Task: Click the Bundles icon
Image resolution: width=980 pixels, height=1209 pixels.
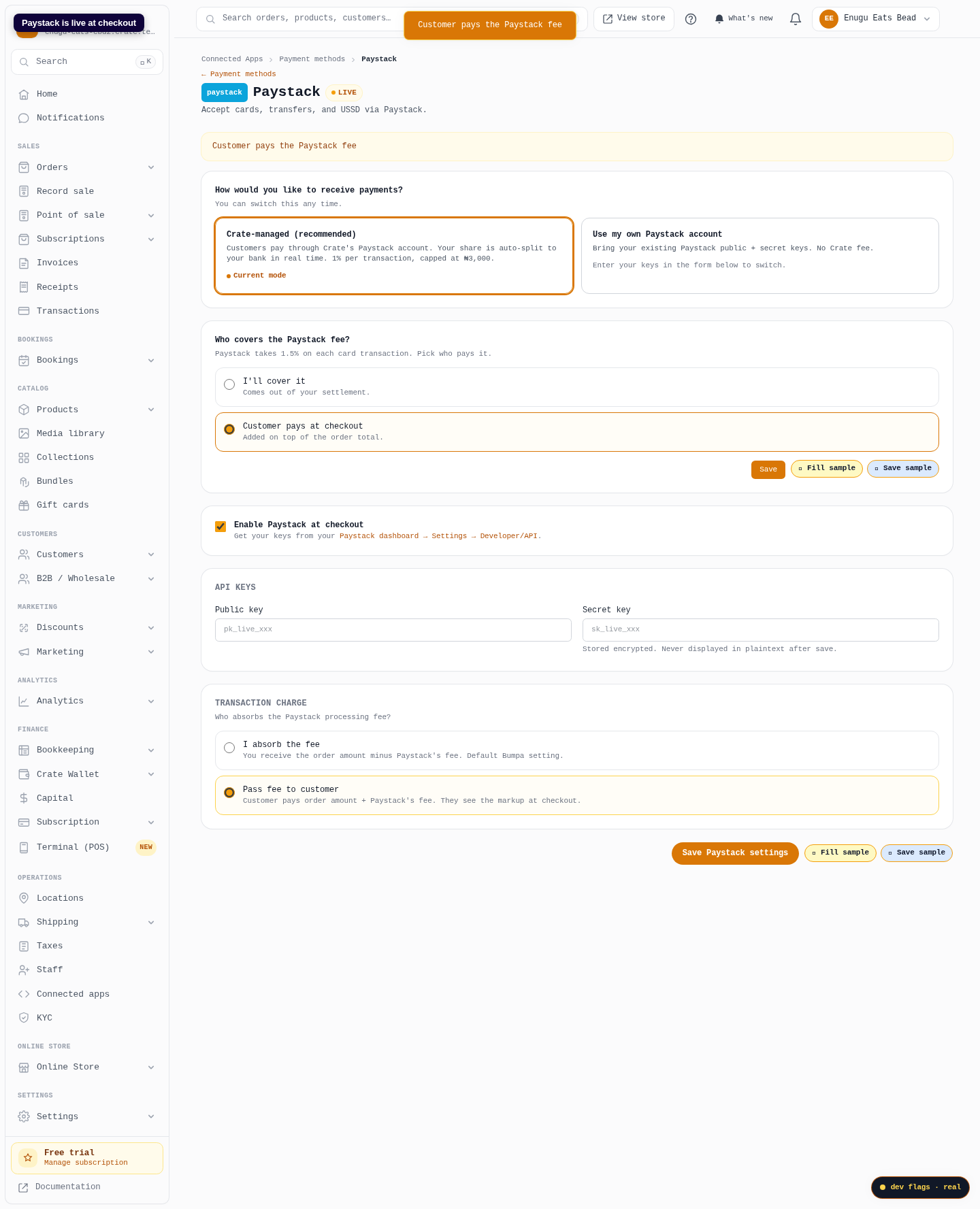Action: pos(24,482)
